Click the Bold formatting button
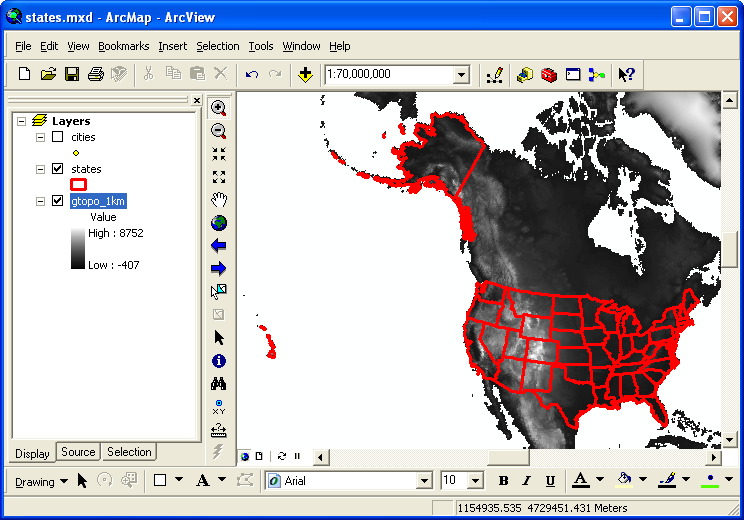This screenshot has width=744, height=520. pos(503,481)
